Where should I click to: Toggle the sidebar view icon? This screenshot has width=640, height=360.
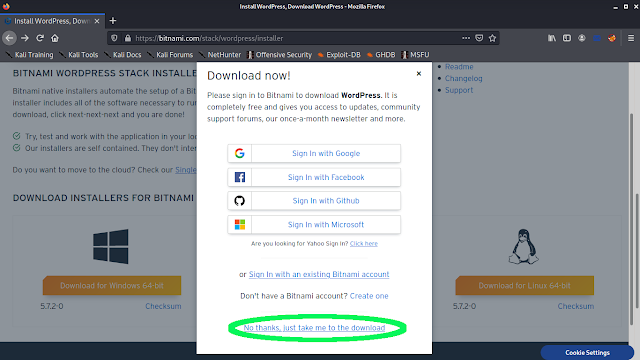click(x=567, y=38)
